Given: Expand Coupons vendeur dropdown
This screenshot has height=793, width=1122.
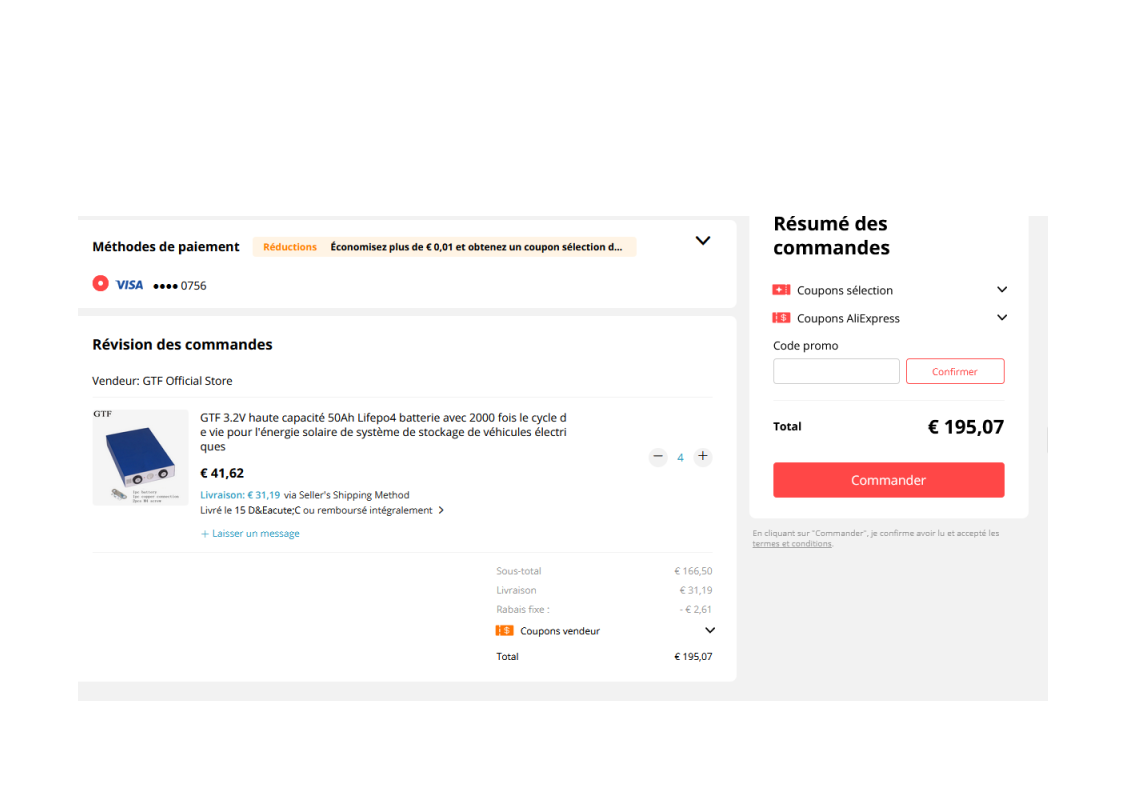Looking at the screenshot, I should coord(710,631).
